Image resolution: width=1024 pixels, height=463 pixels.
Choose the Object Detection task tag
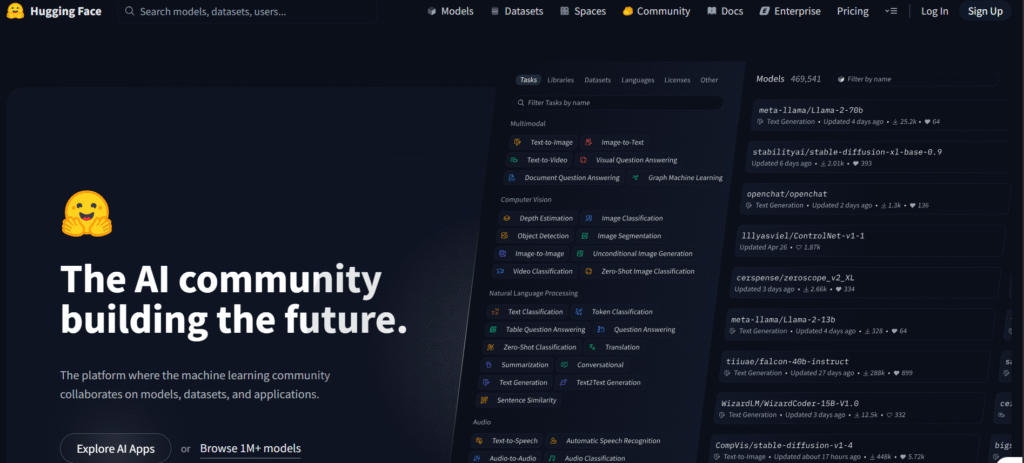coord(535,236)
